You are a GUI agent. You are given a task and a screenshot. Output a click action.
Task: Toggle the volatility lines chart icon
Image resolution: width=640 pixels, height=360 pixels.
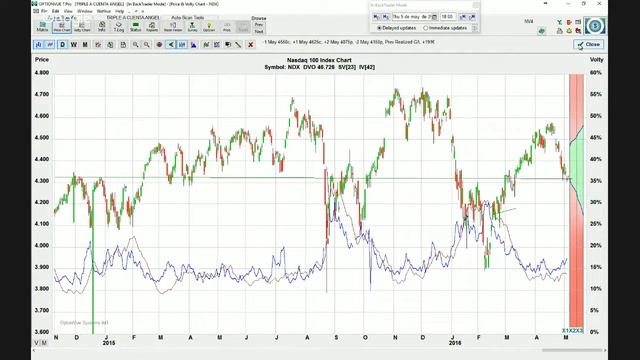182,44
